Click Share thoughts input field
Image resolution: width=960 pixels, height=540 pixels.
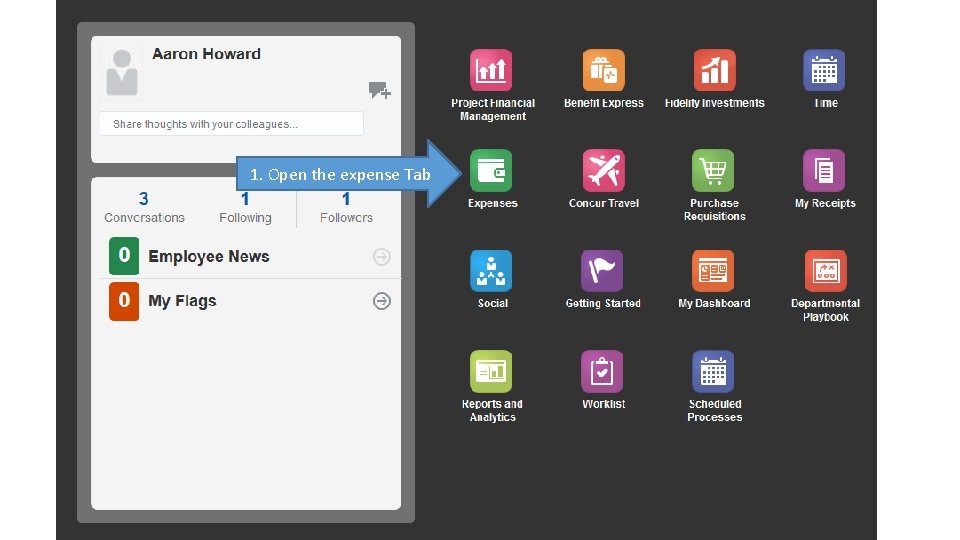pyautogui.click(x=231, y=124)
